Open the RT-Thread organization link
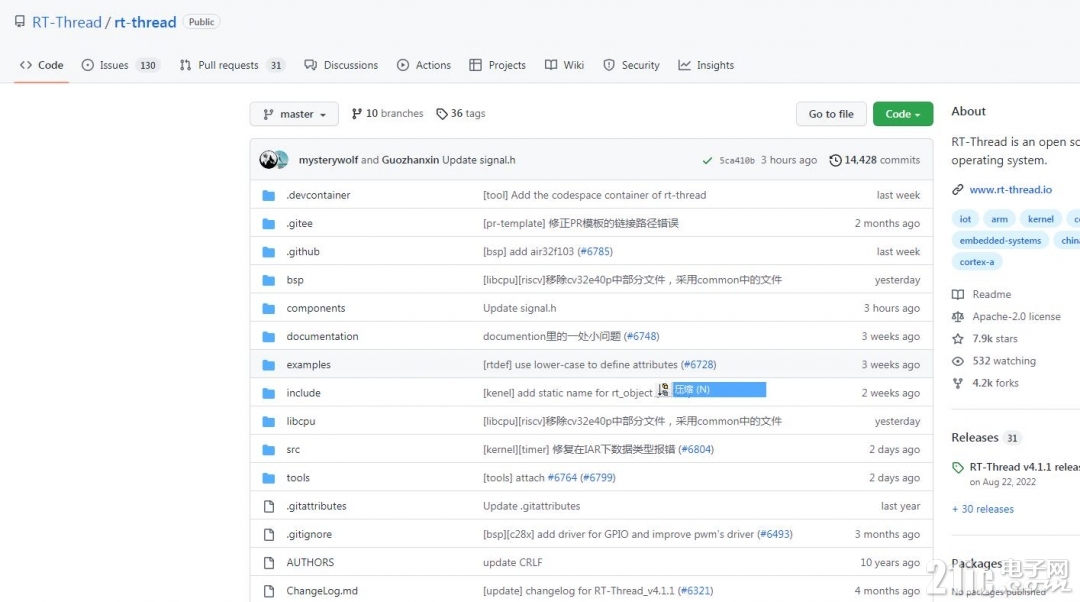 [x=67, y=22]
